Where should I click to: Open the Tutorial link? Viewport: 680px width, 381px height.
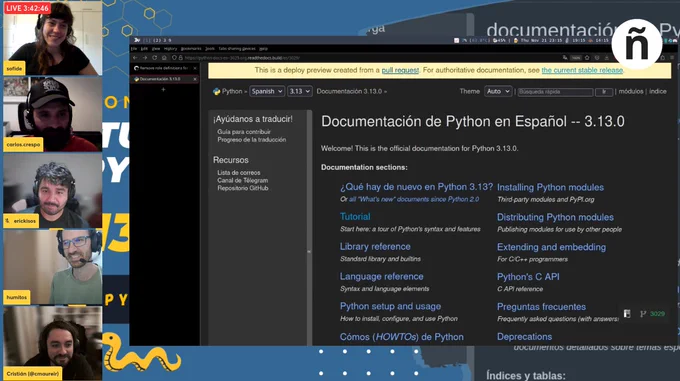coord(355,217)
